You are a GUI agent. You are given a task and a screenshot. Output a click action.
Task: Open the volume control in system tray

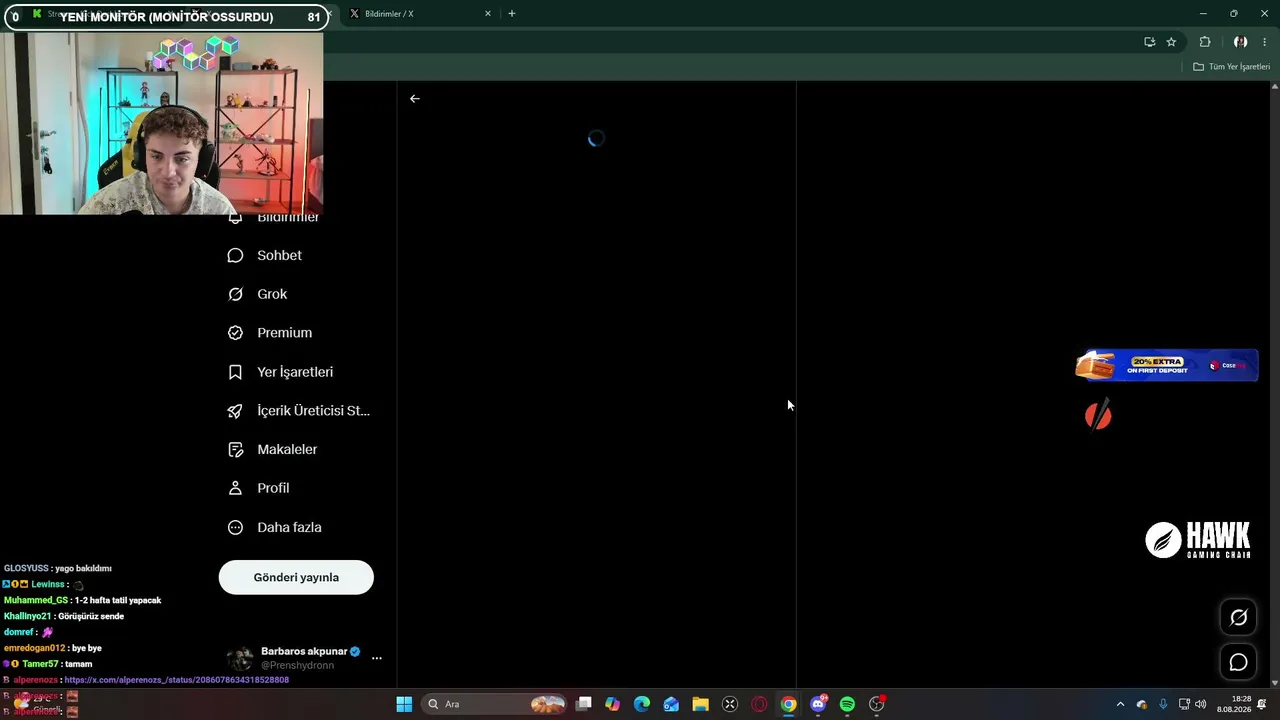[x=1200, y=704]
